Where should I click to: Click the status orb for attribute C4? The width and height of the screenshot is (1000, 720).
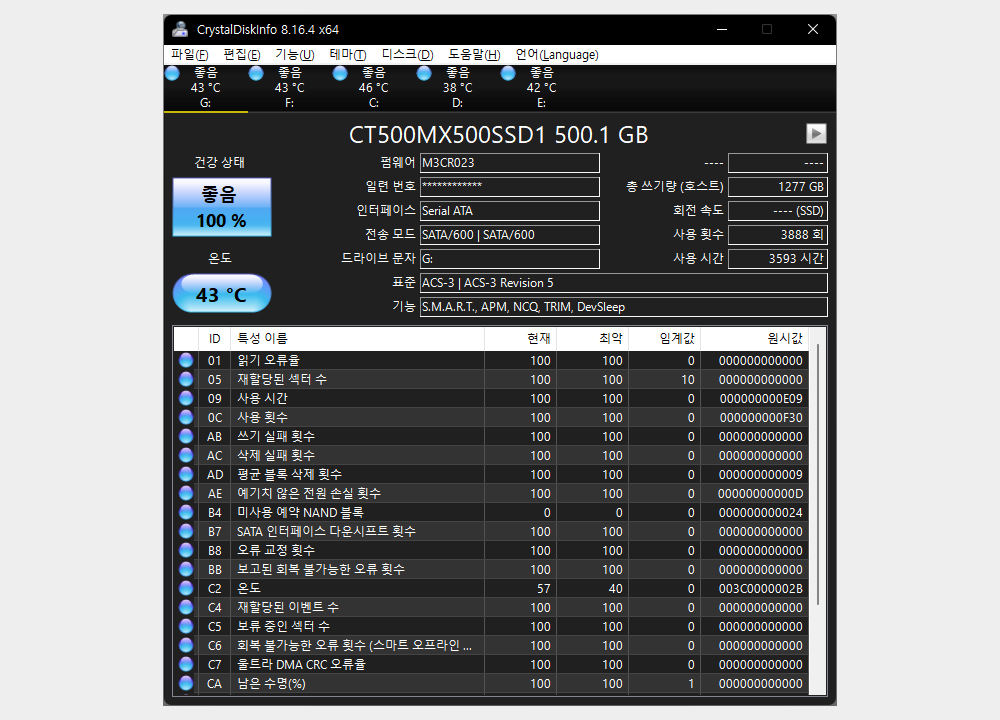[x=186, y=607]
